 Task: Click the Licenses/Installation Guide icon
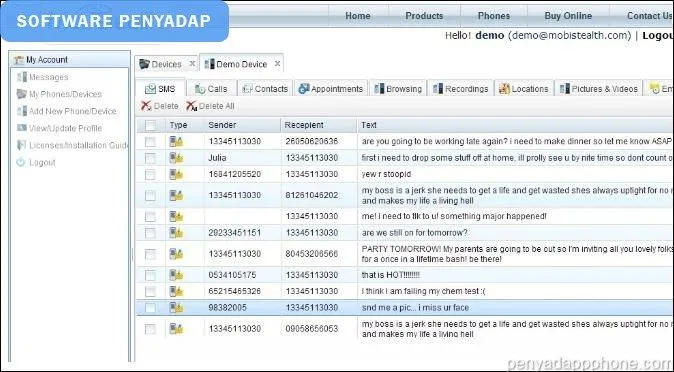click(21, 145)
